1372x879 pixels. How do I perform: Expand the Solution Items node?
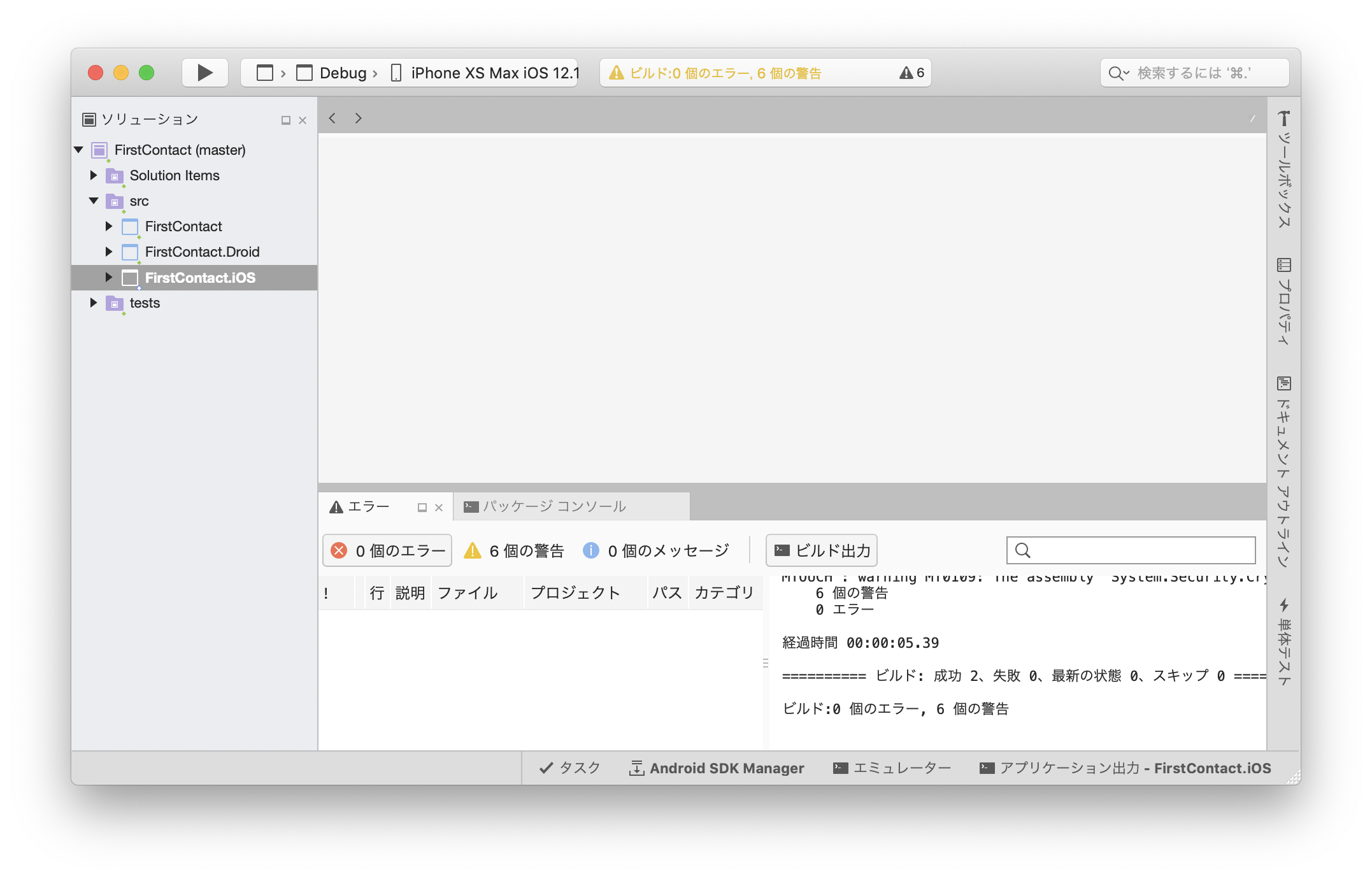[x=93, y=175]
